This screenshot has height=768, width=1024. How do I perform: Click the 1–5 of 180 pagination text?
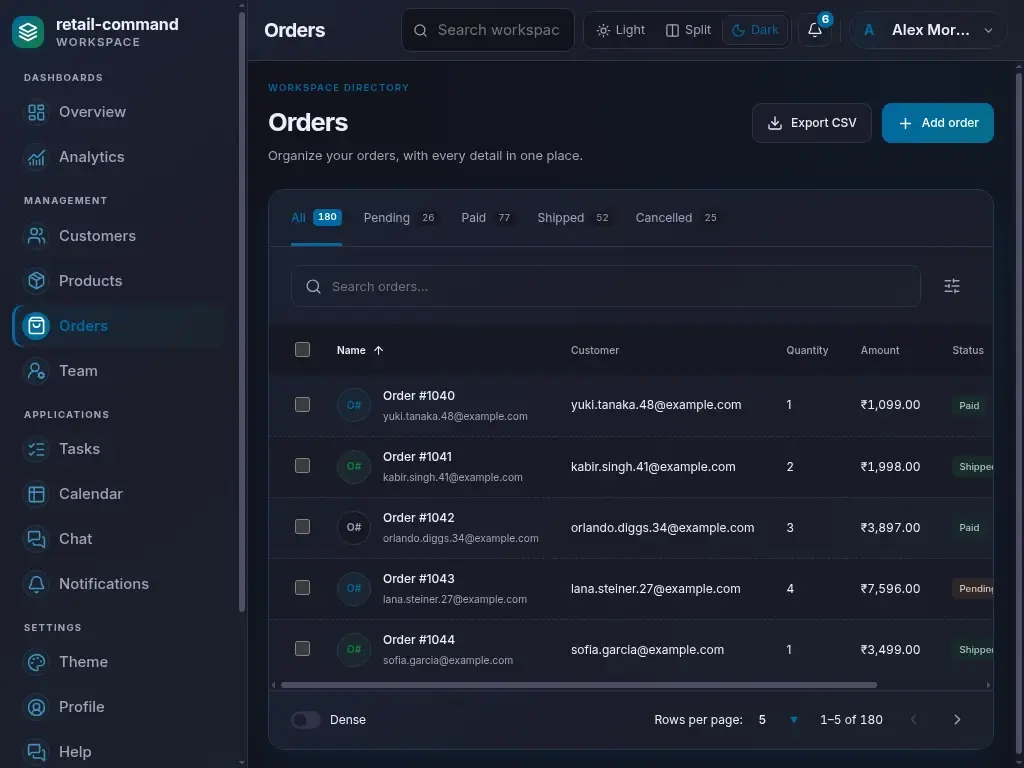point(851,720)
